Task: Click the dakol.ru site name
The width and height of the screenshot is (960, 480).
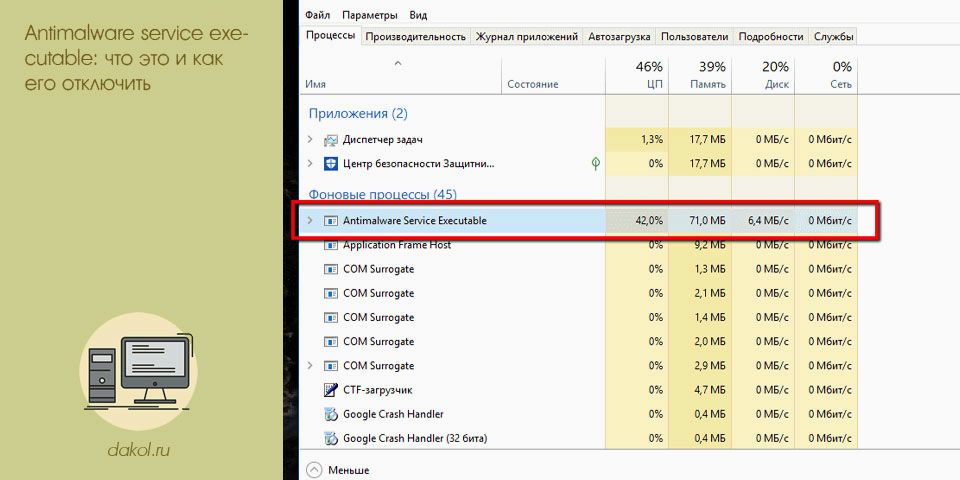Action: (139, 451)
